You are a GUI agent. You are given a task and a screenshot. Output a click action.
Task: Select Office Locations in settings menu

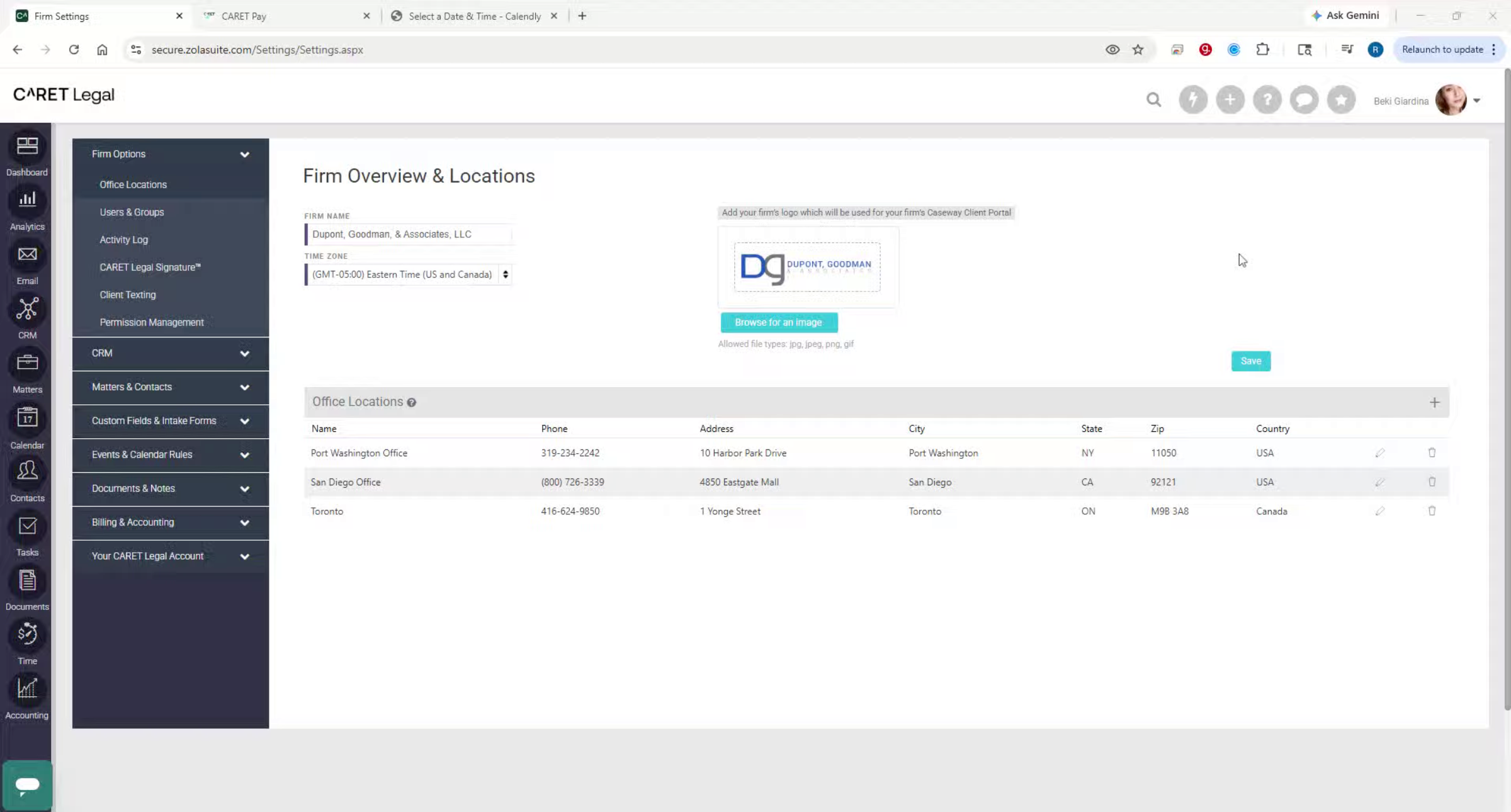coord(133,184)
